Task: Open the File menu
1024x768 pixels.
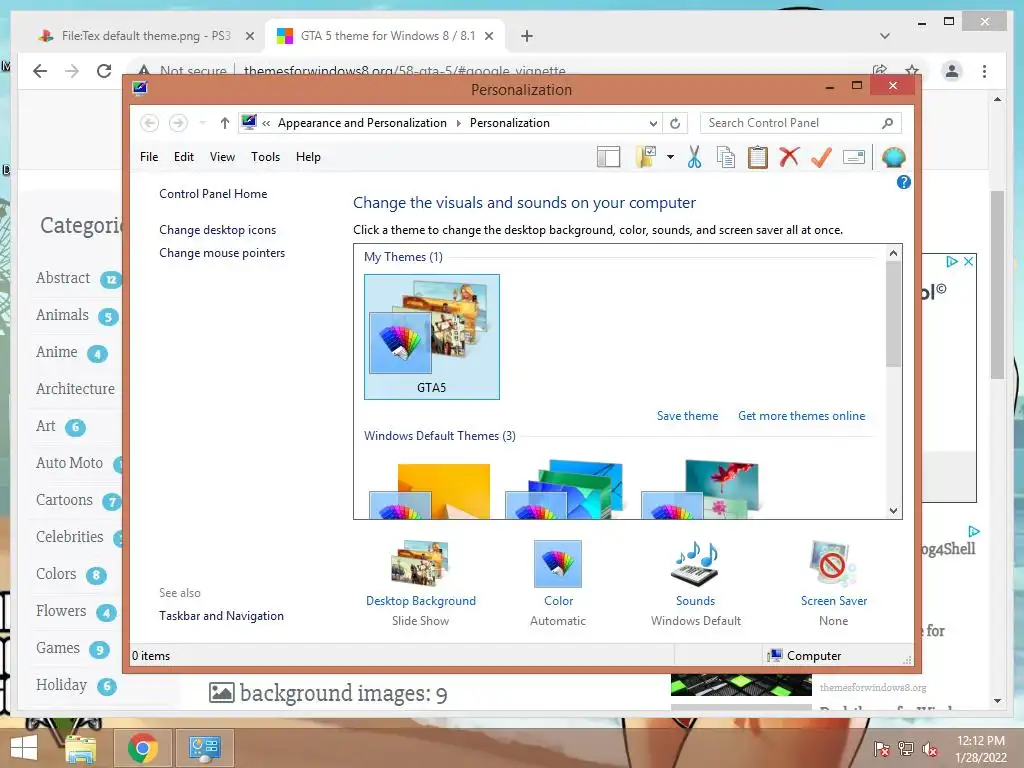Action: point(149,157)
